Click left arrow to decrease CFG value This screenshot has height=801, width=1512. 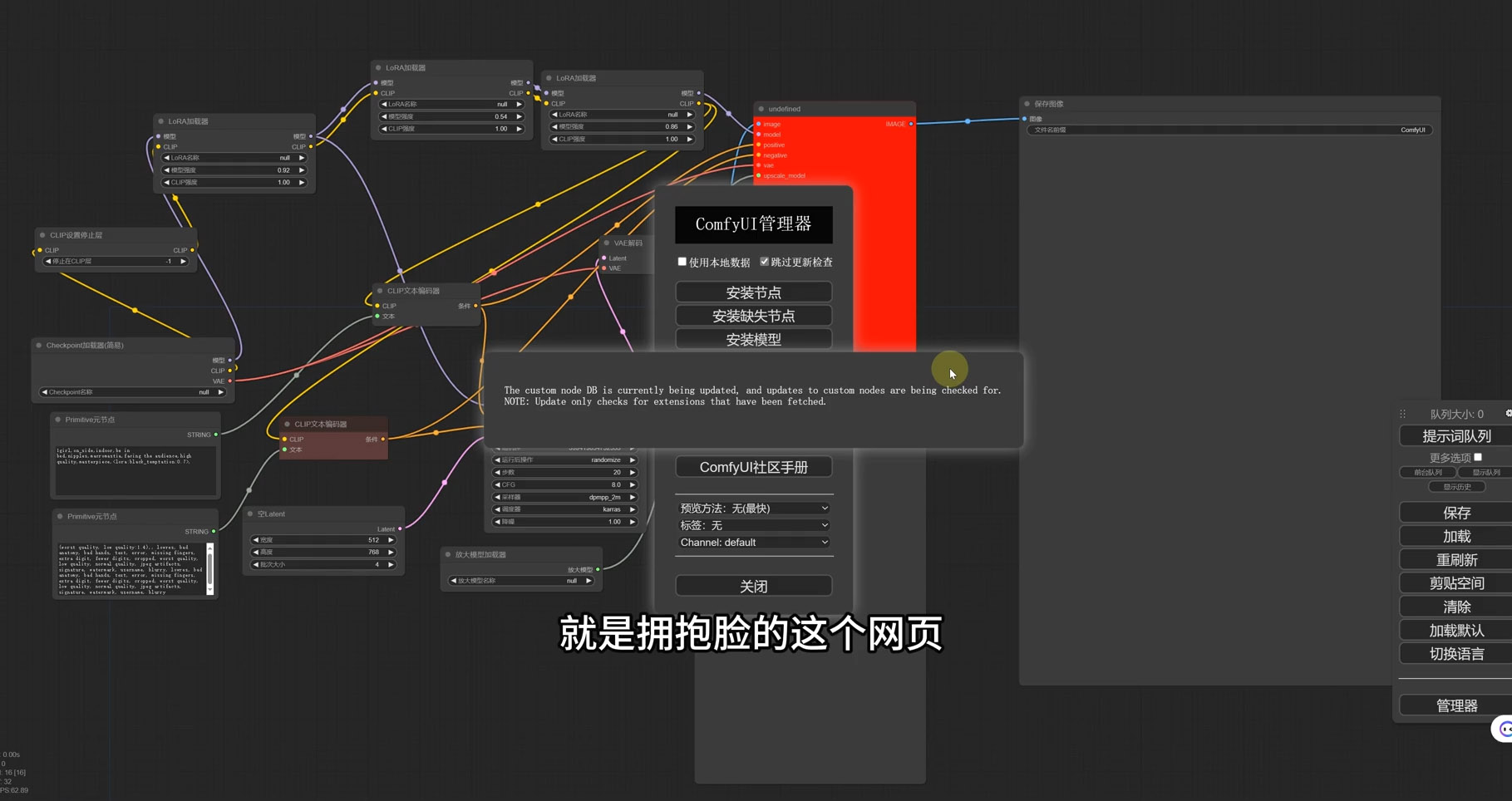(497, 484)
